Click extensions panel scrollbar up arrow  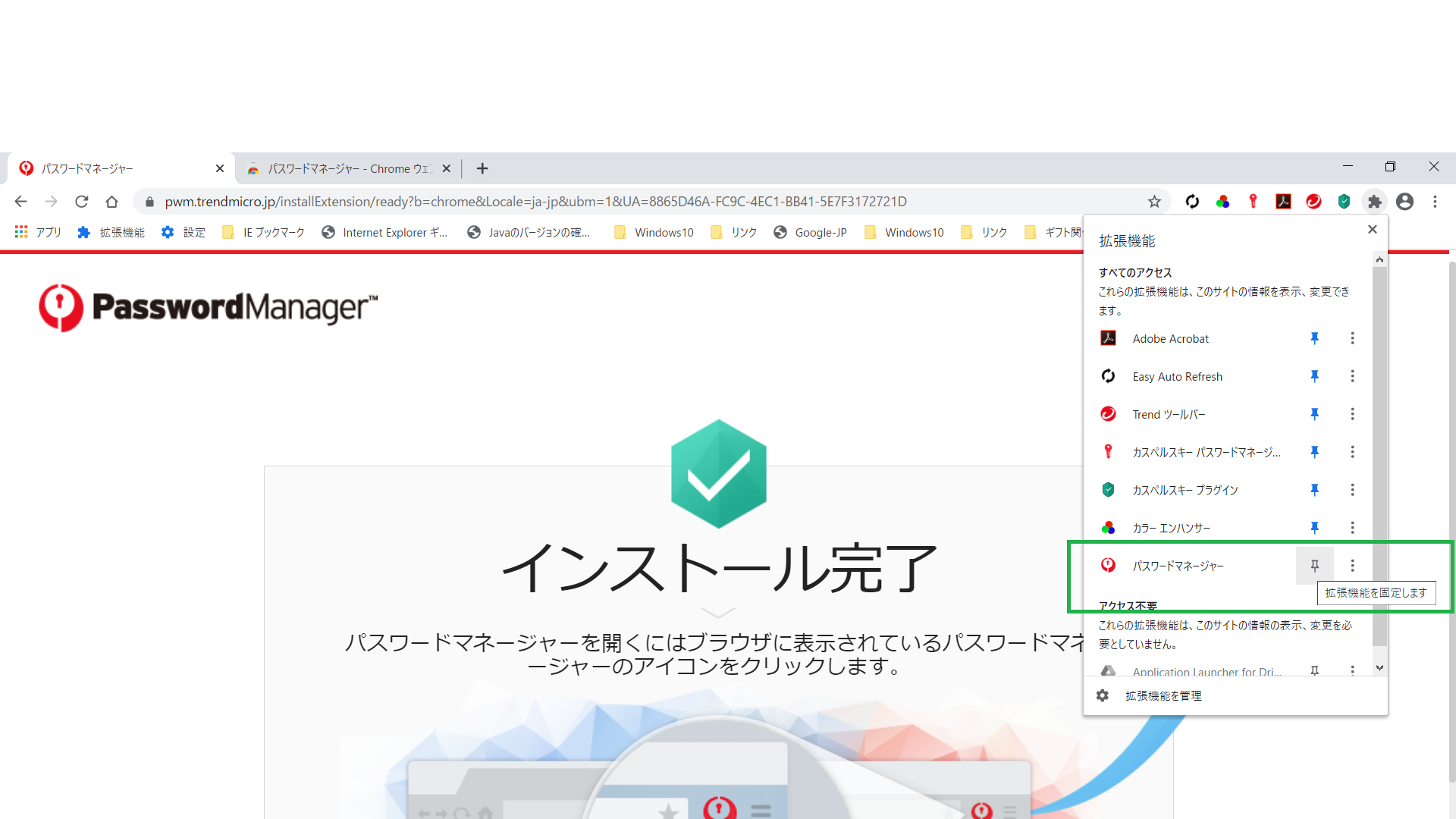click(x=1379, y=260)
